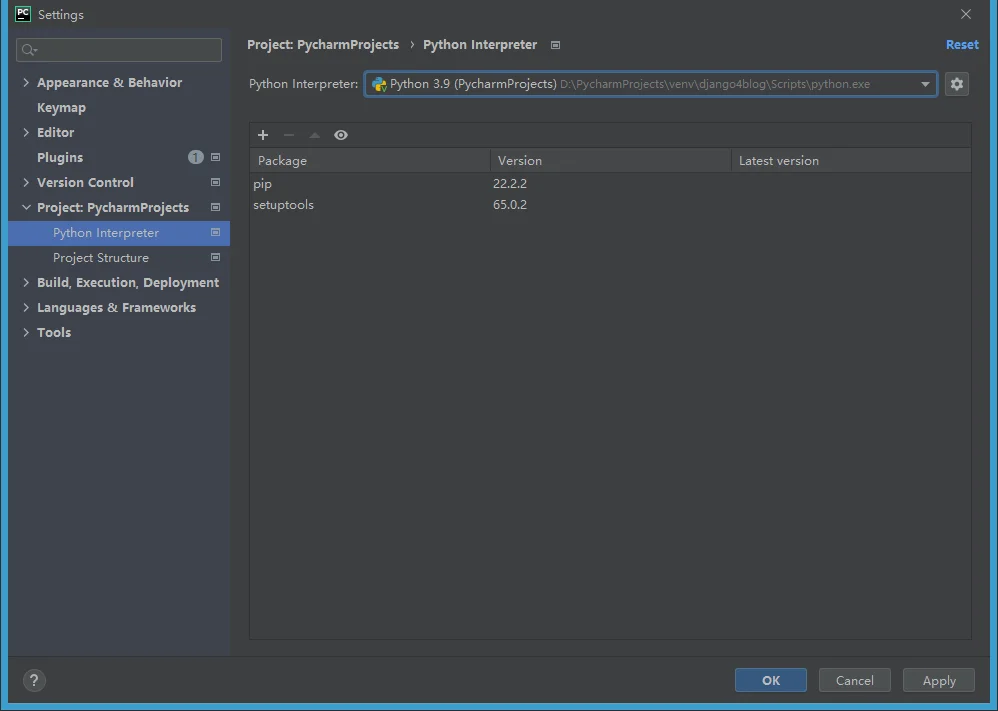Select Tools category label
Screen dimensions: 998x711
54,332
